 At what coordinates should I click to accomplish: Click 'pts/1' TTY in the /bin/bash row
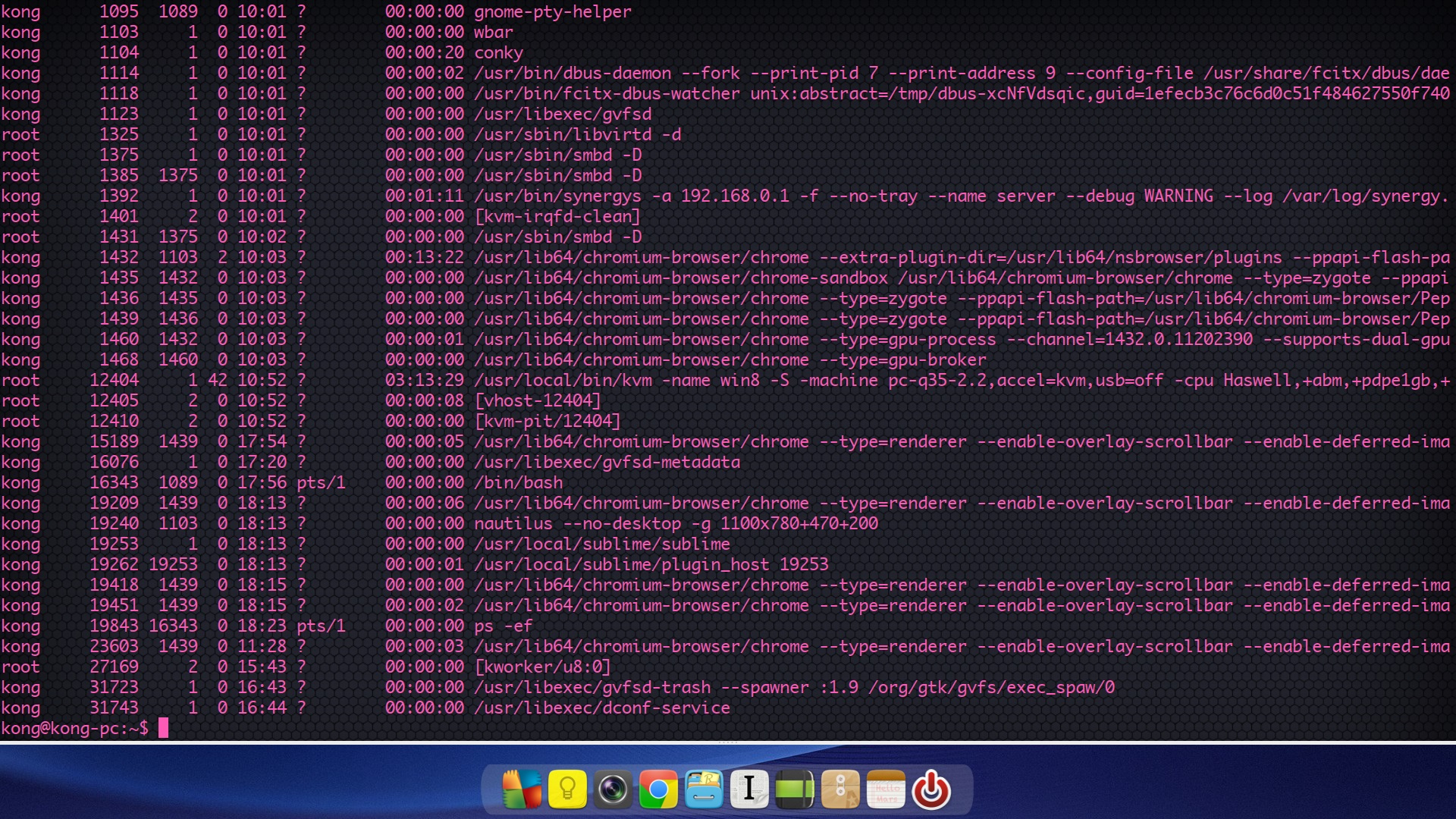pyautogui.click(x=322, y=482)
